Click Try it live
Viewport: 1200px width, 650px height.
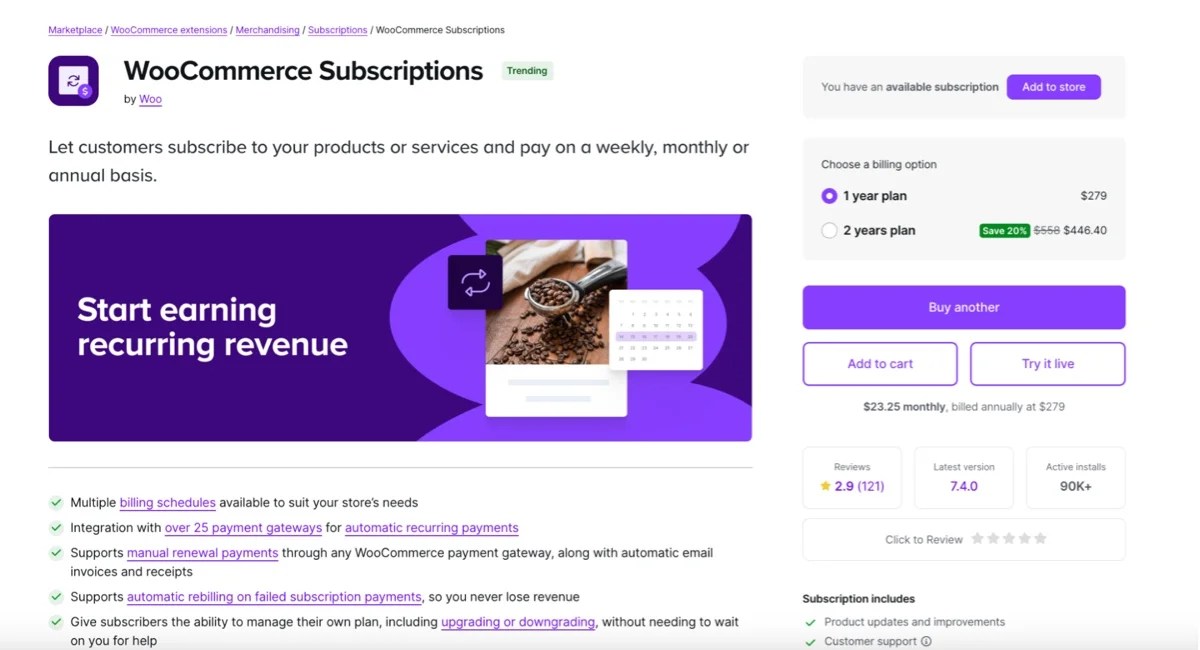pos(1047,363)
